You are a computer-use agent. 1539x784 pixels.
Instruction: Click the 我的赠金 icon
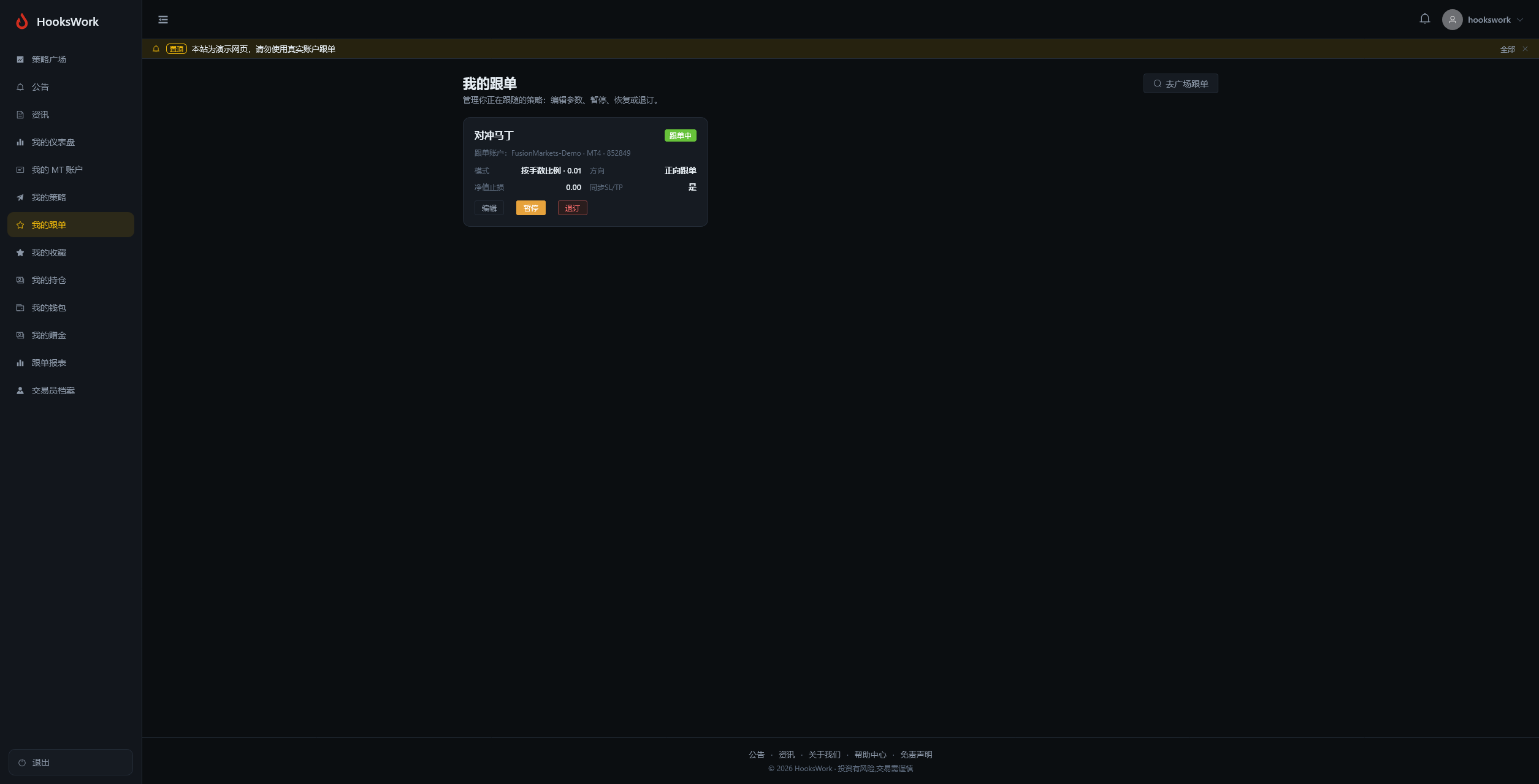(20, 335)
